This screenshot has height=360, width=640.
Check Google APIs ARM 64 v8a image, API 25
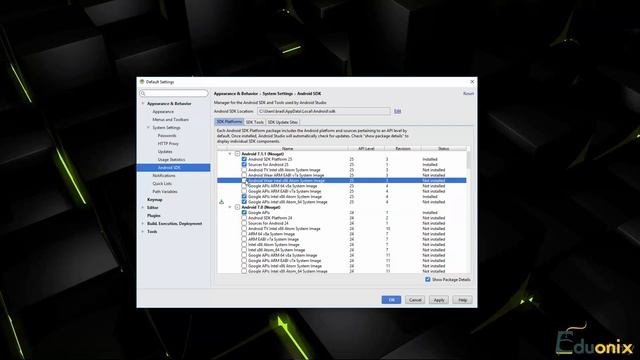click(244, 186)
